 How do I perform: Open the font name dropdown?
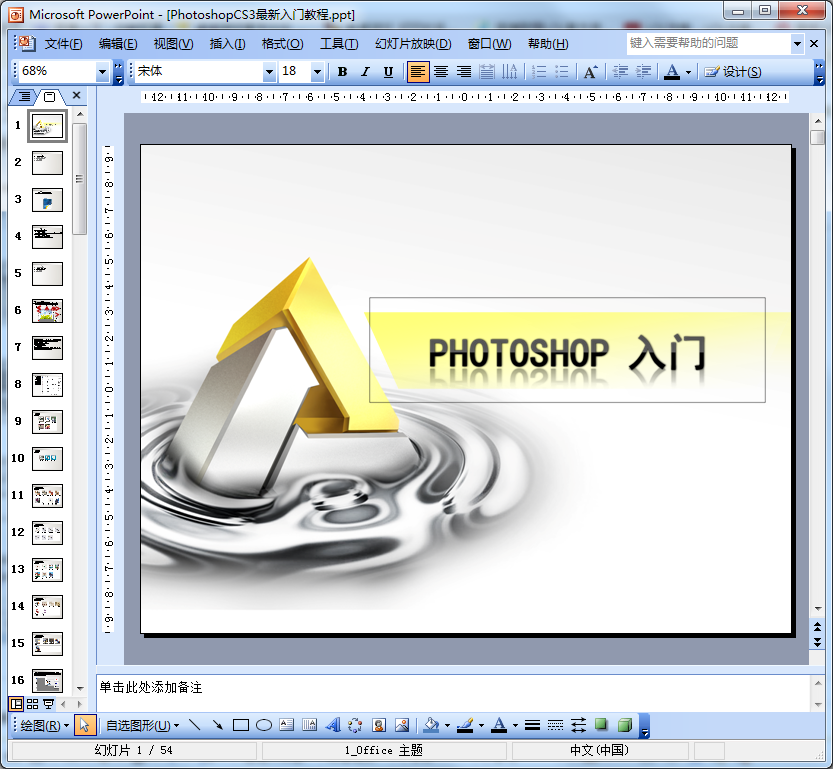coord(269,71)
